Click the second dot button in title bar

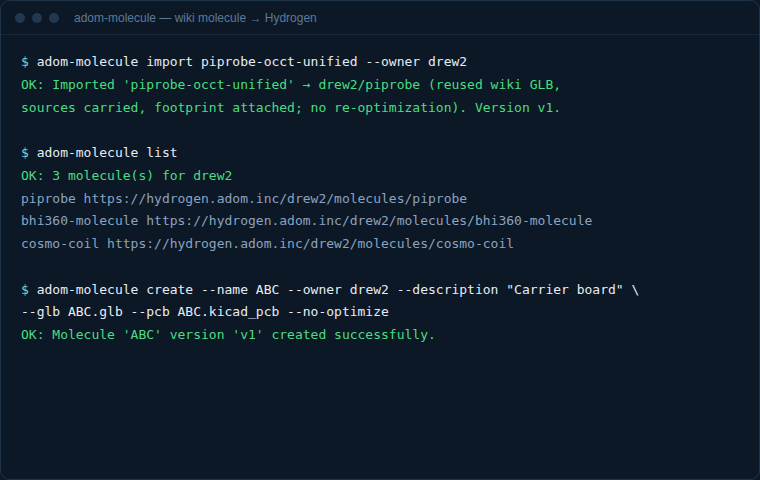click(37, 18)
